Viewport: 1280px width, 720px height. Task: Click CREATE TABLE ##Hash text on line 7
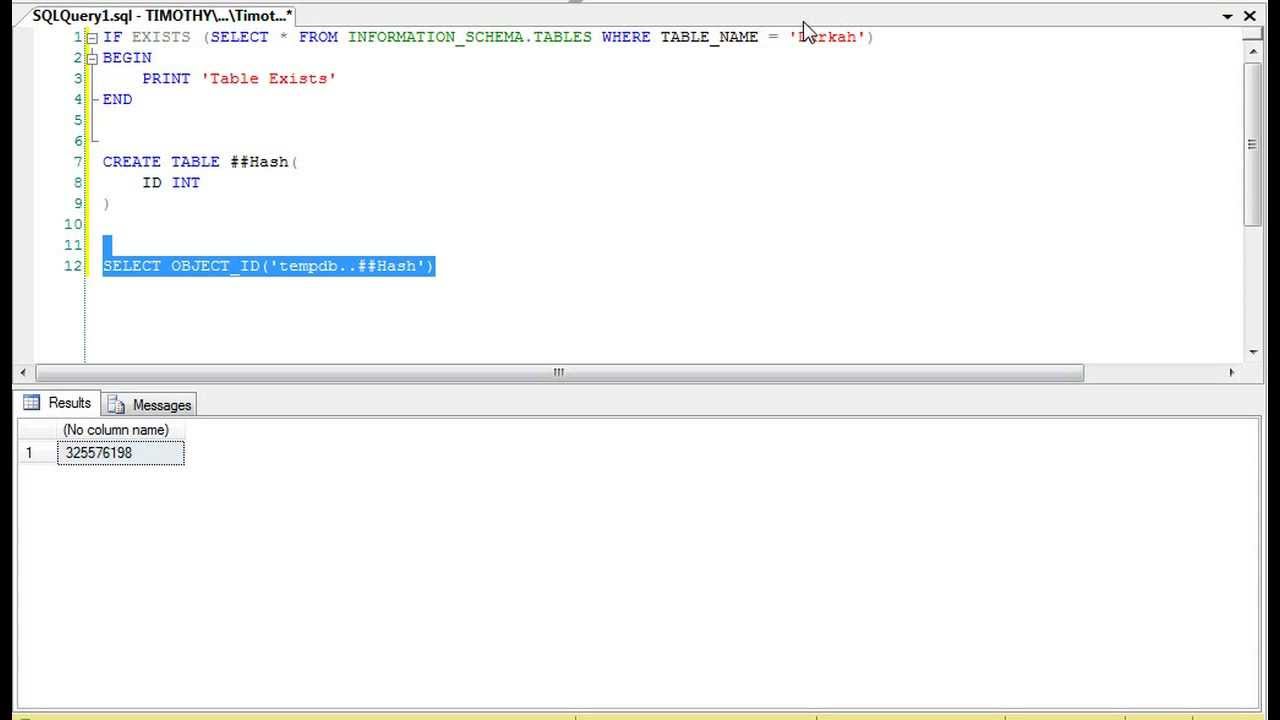click(x=200, y=162)
